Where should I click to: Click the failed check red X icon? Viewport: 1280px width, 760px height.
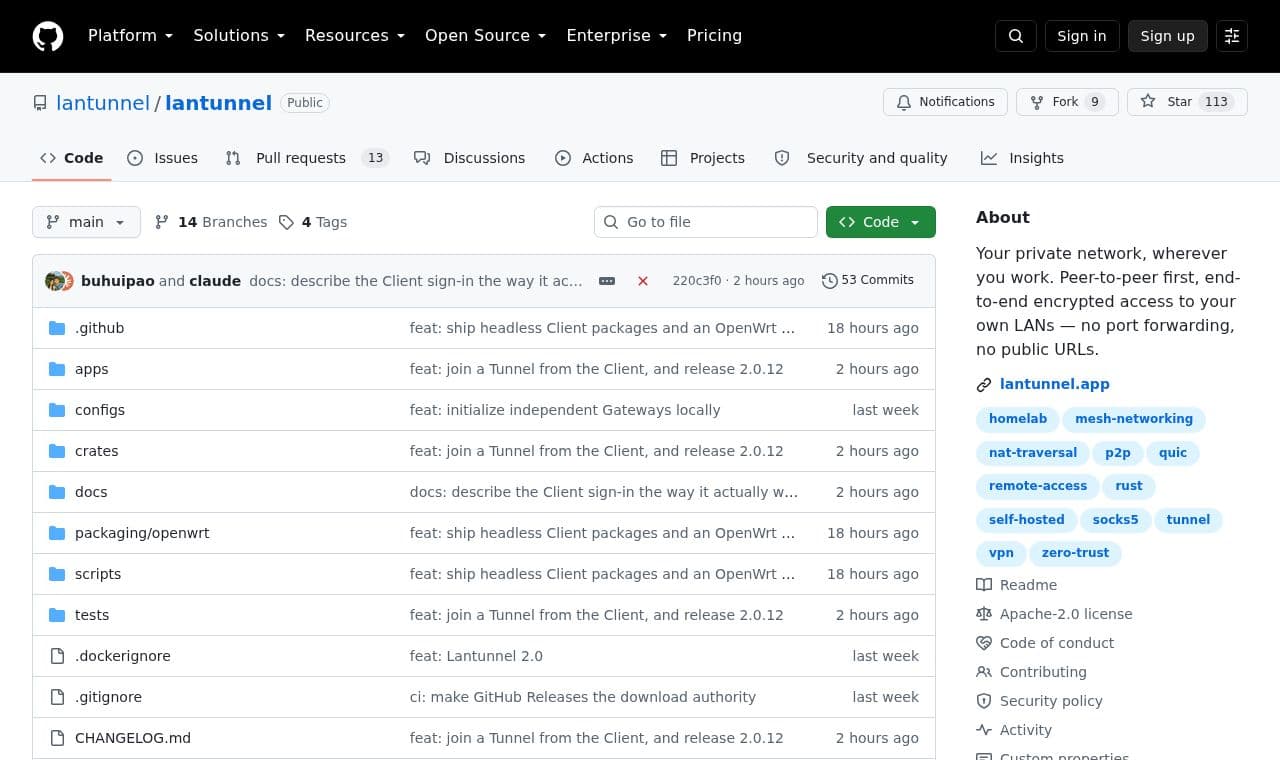coord(643,281)
